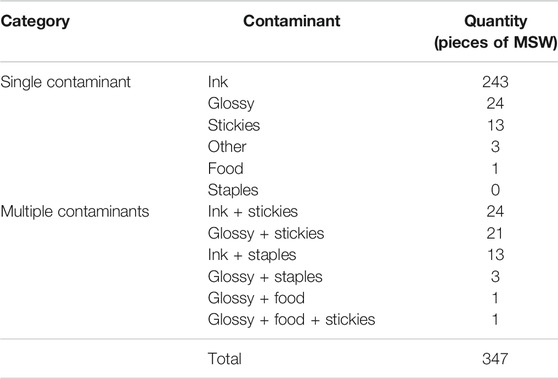Select the Ink + staples cell
The height and width of the screenshot is (379, 558).
pos(252,255)
